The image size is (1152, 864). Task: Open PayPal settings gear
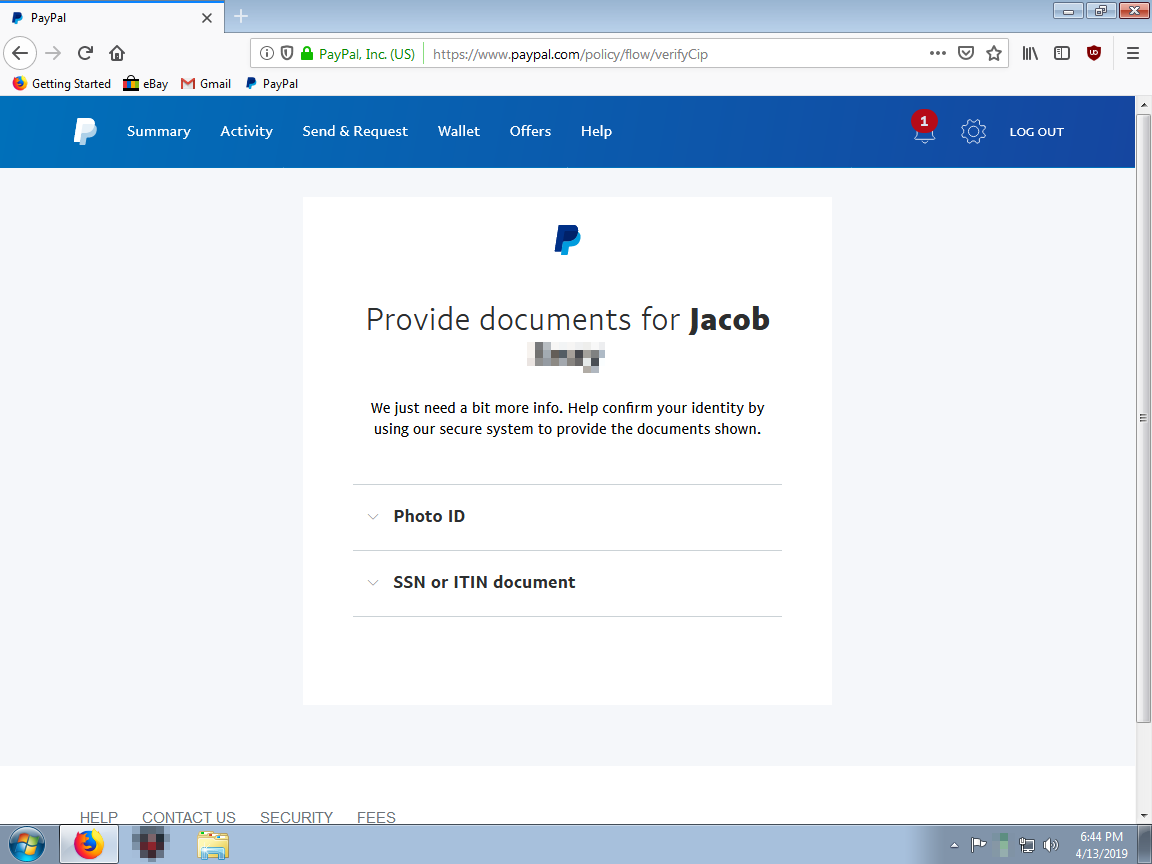click(973, 132)
